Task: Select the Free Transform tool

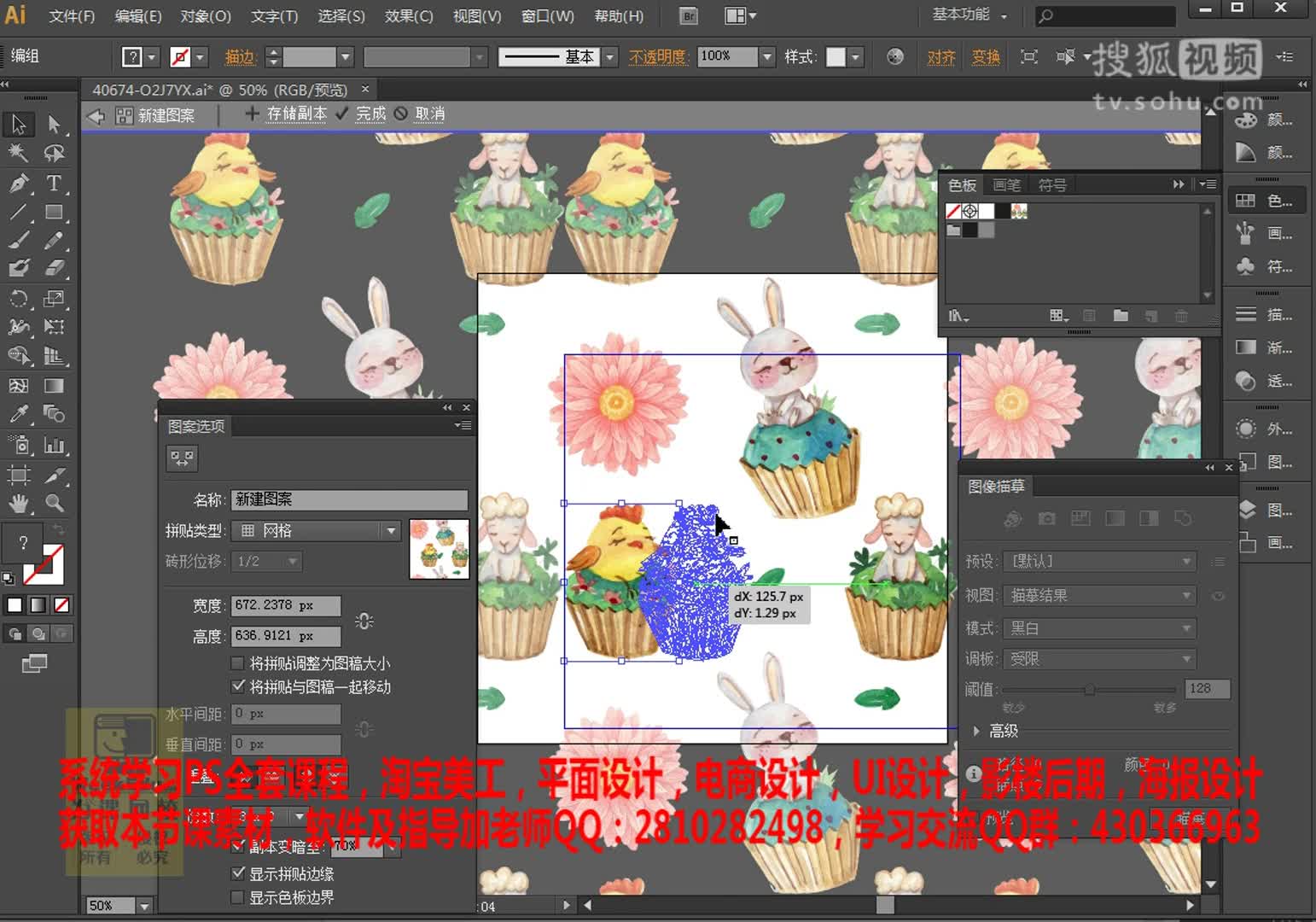Action: [54, 327]
